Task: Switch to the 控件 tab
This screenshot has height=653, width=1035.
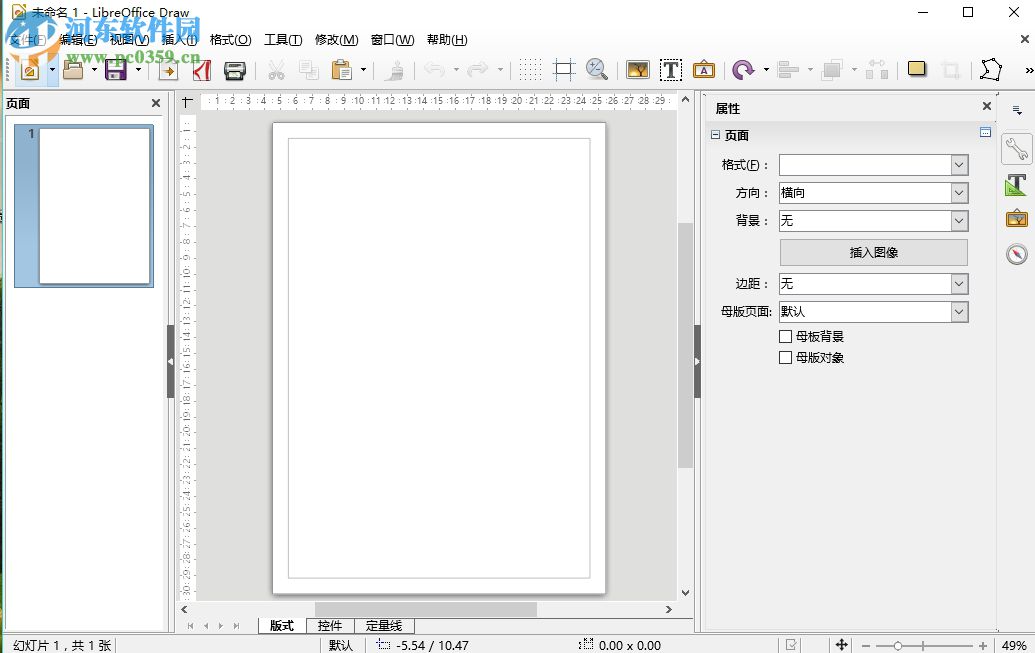Action: tap(330, 625)
